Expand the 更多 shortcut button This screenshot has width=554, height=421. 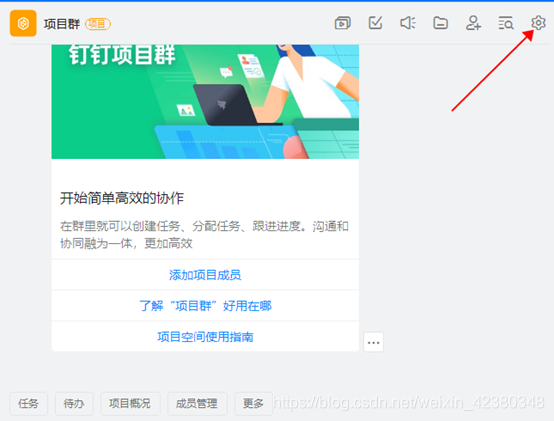tap(253, 403)
